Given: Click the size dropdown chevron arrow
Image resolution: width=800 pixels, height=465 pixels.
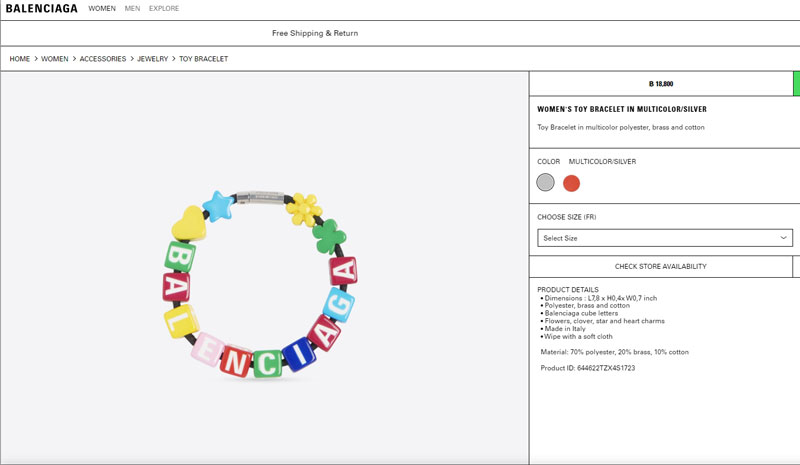Looking at the screenshot, I should 784,238.
